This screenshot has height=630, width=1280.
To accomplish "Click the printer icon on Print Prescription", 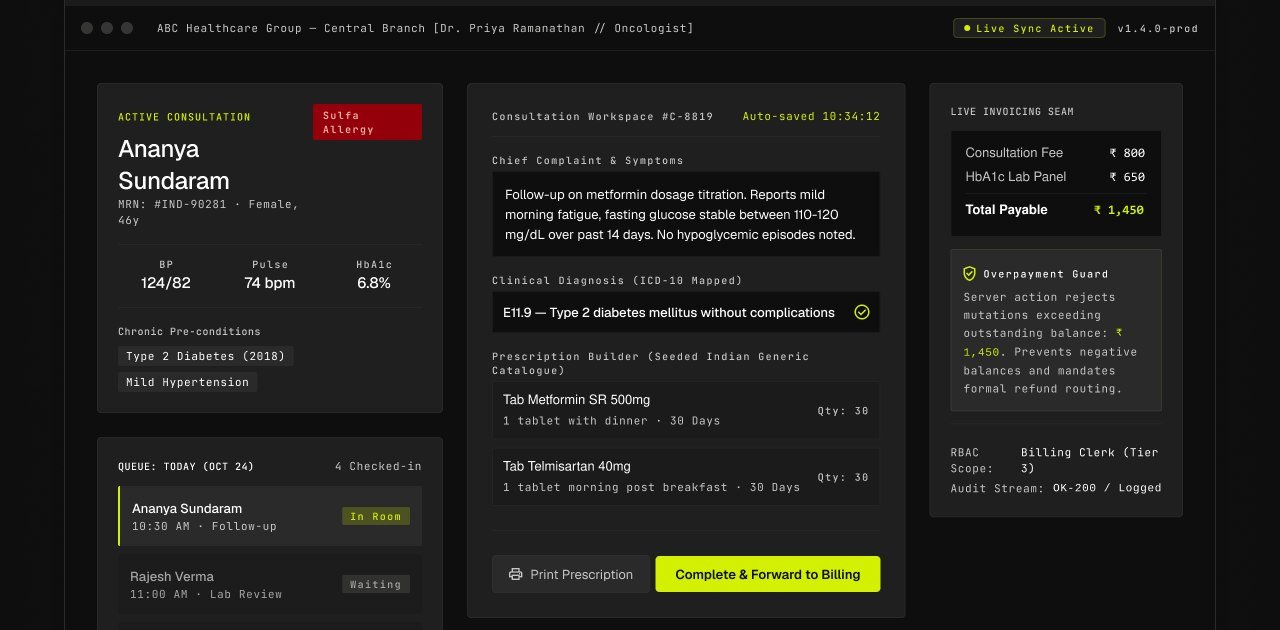I will (516, 574).
